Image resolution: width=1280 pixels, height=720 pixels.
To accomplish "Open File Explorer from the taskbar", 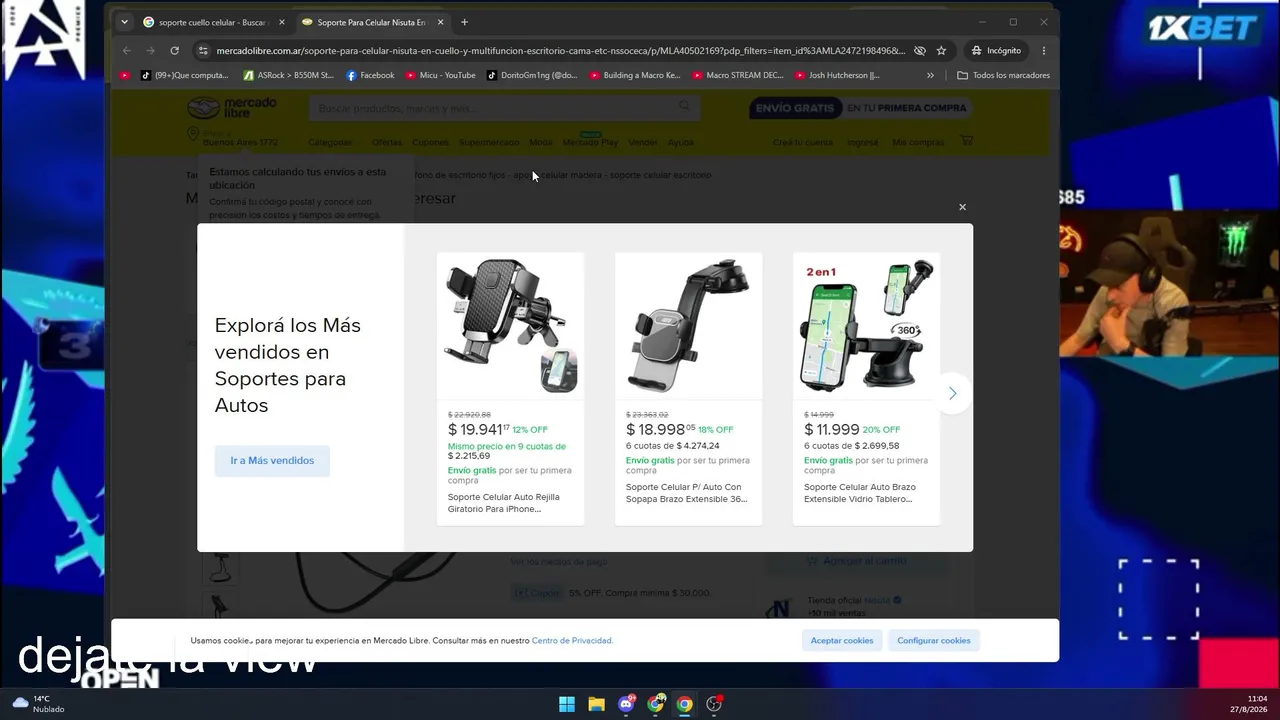I will tap(596, 704).
